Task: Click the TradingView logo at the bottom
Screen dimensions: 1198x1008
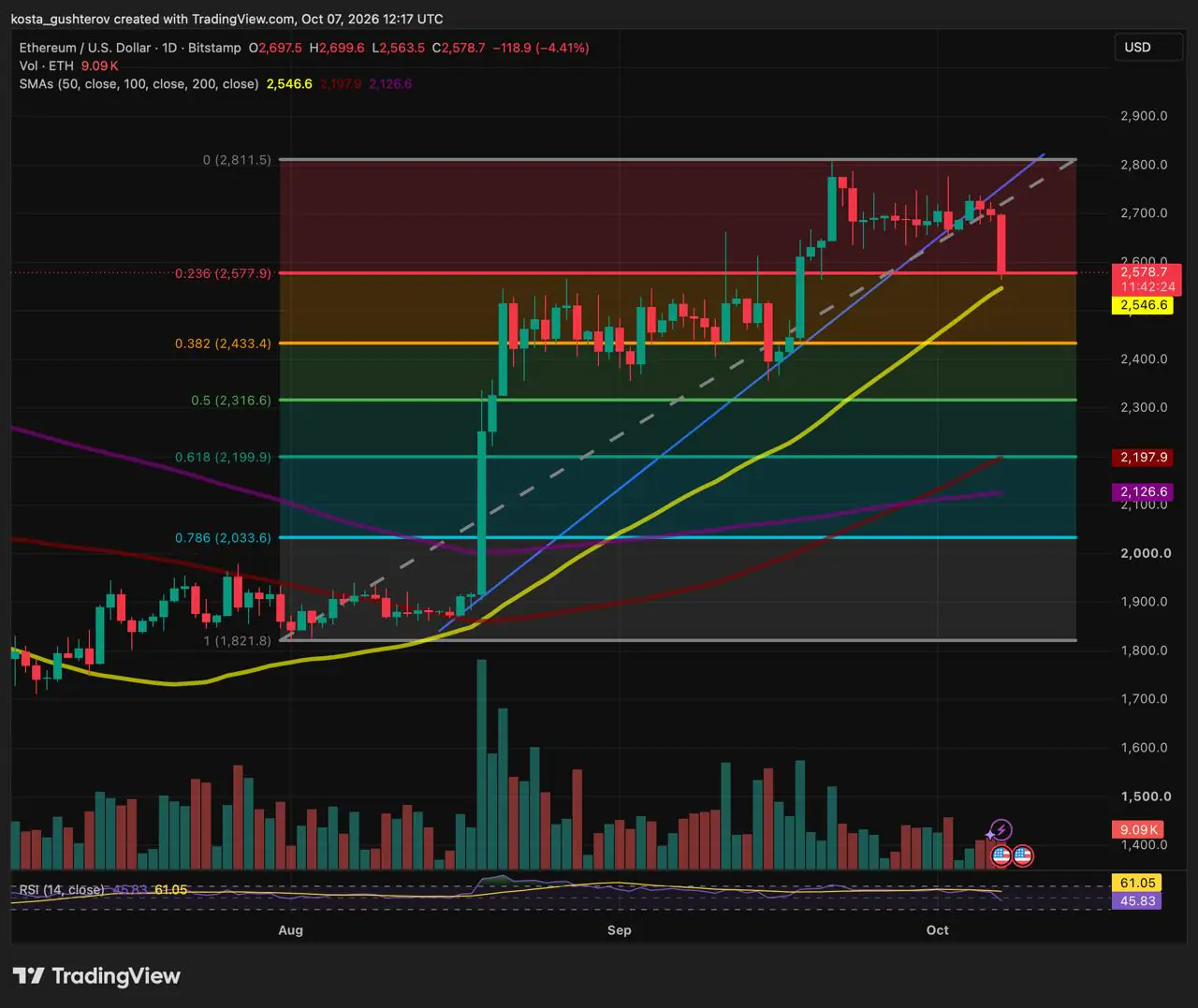Action: tap(96, 976)
